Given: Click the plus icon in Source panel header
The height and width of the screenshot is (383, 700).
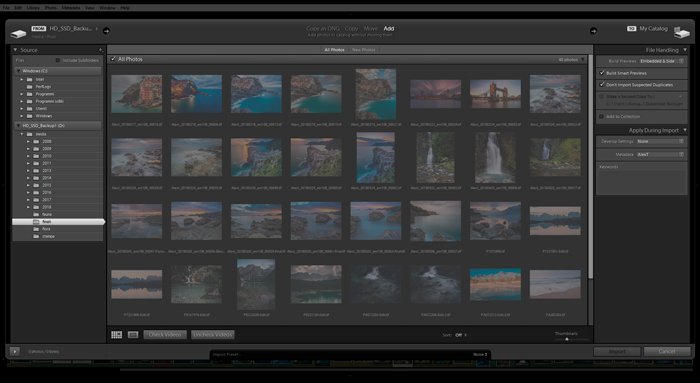Looking at the screenshot, I should pyautogui.click(x=100, y=50).
